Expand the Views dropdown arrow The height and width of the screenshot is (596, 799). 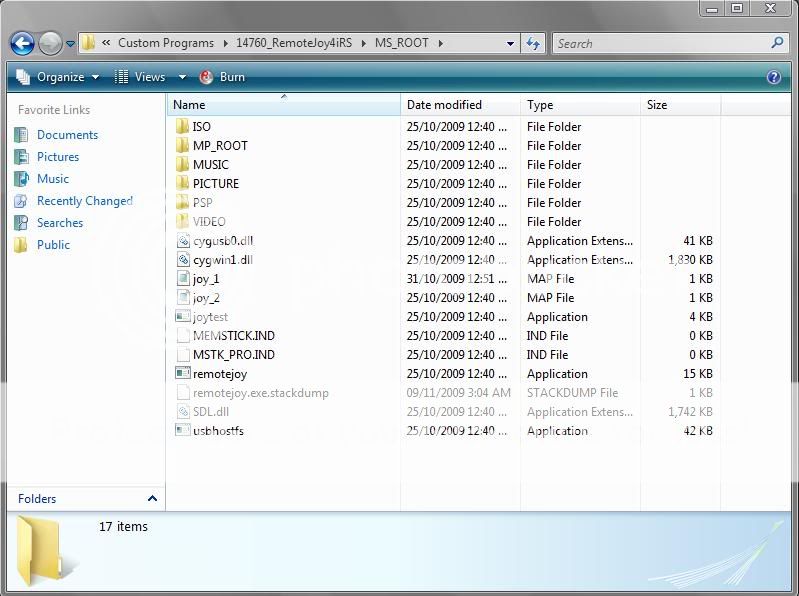coord(182,77)
